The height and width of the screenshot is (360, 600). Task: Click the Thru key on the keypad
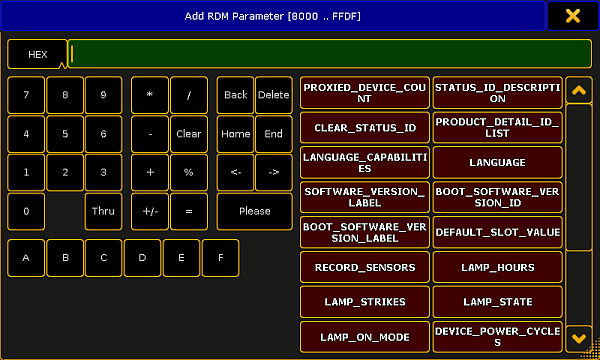103,211
